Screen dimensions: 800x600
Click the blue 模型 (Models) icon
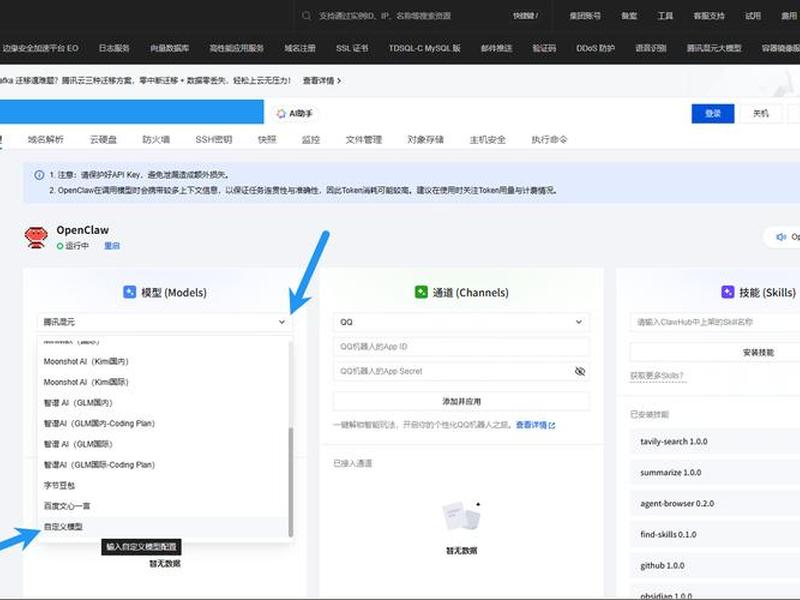click(x=130, y=292)
